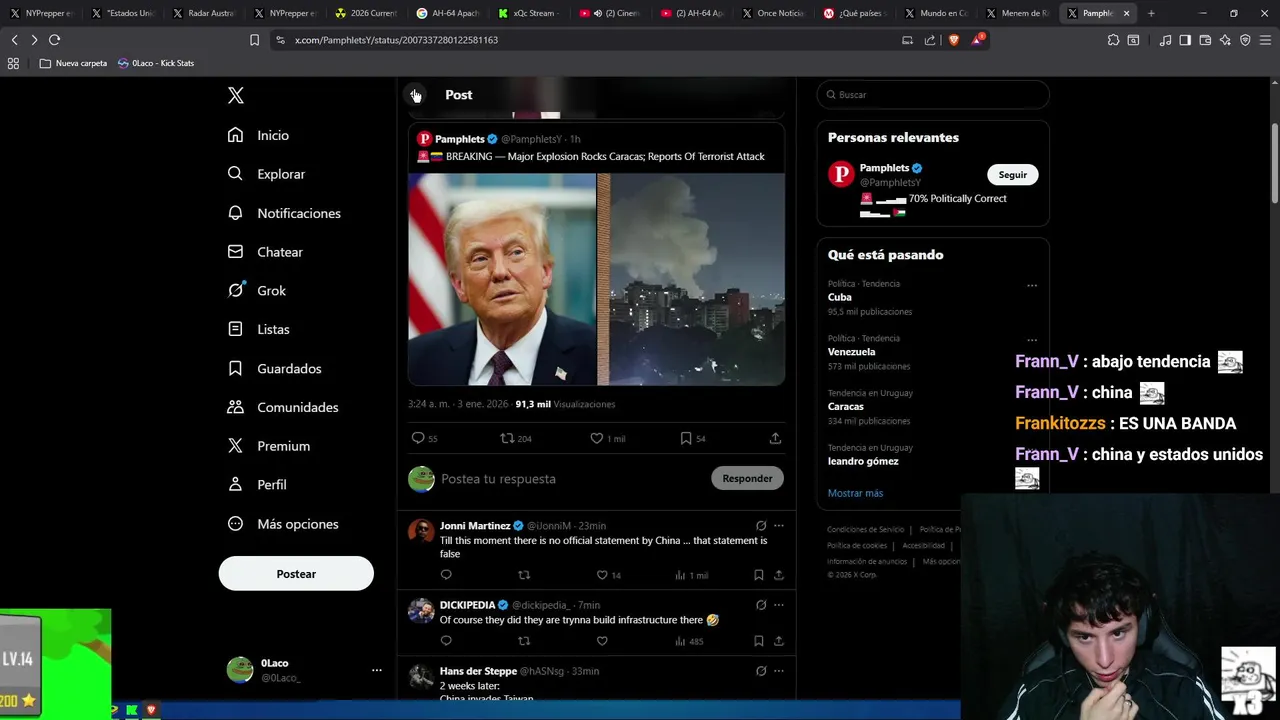Screen dimensions: 1280x720
Task: Switch to the 2026 Current browser tab
Action: 368,13
